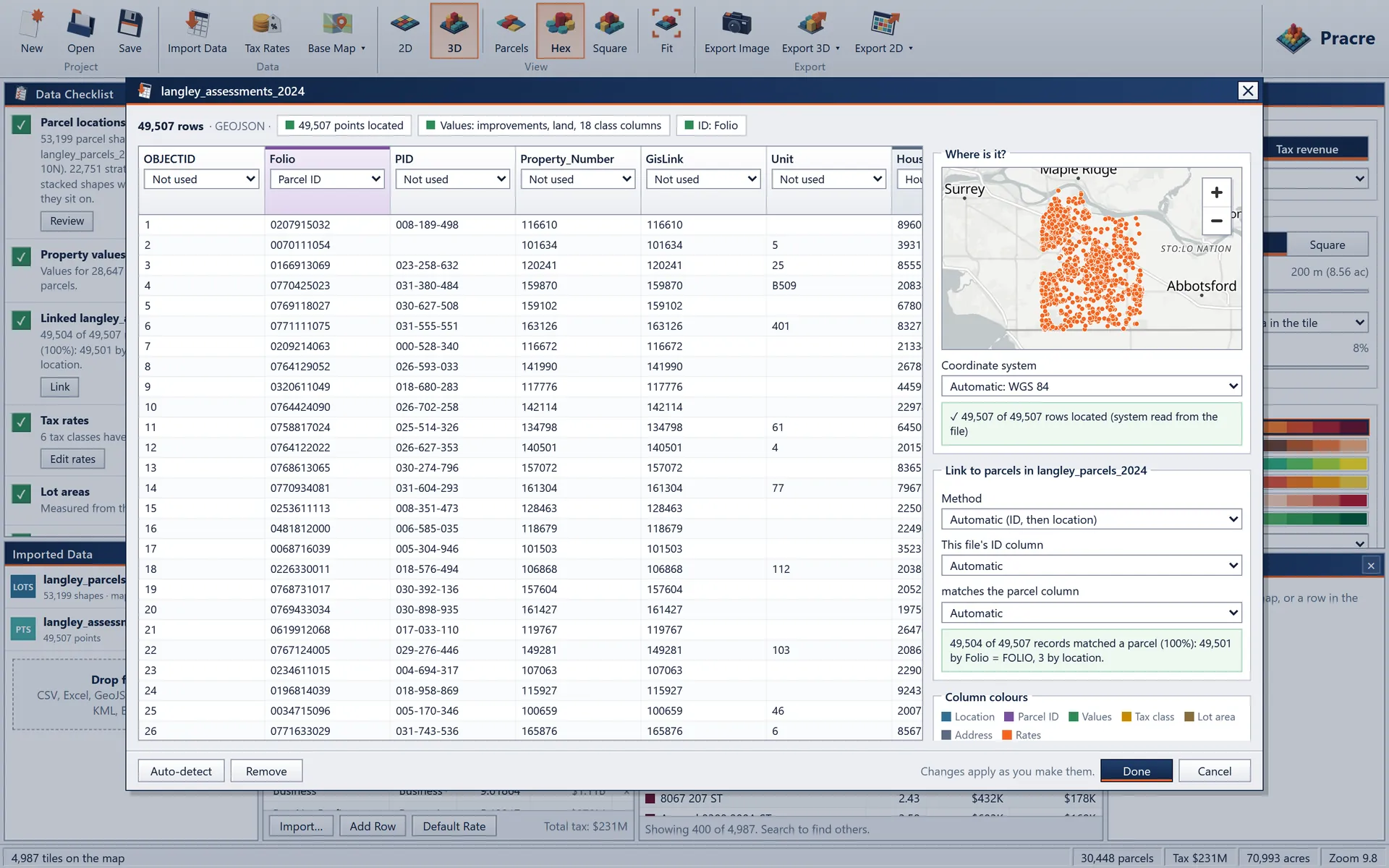This screenshot has height=868, width=1389.
Task: Click the New project icon
Action: click(x=32, y=24)
